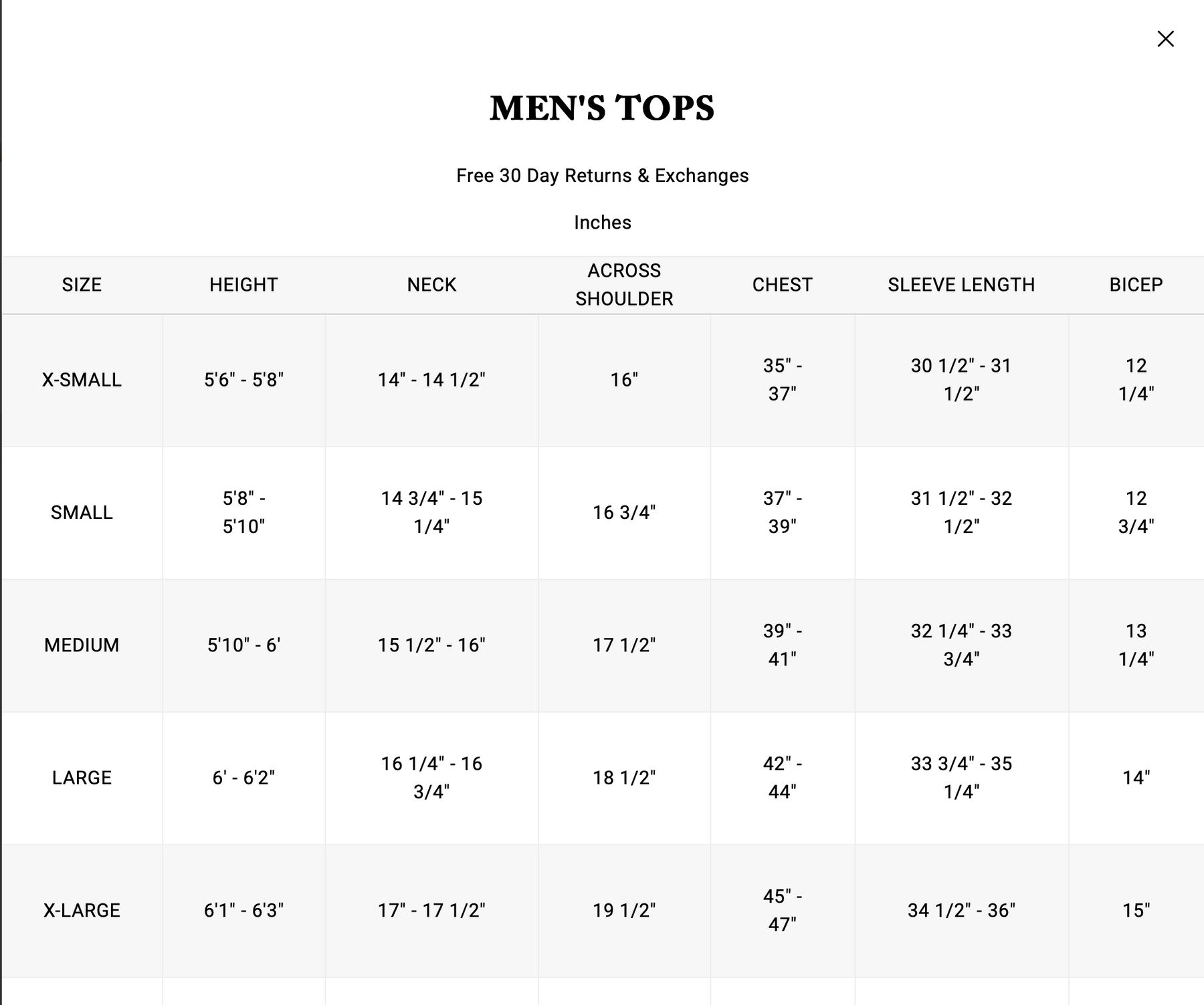
Task: Select the BICEP column header
Action: click(1136, 285)
